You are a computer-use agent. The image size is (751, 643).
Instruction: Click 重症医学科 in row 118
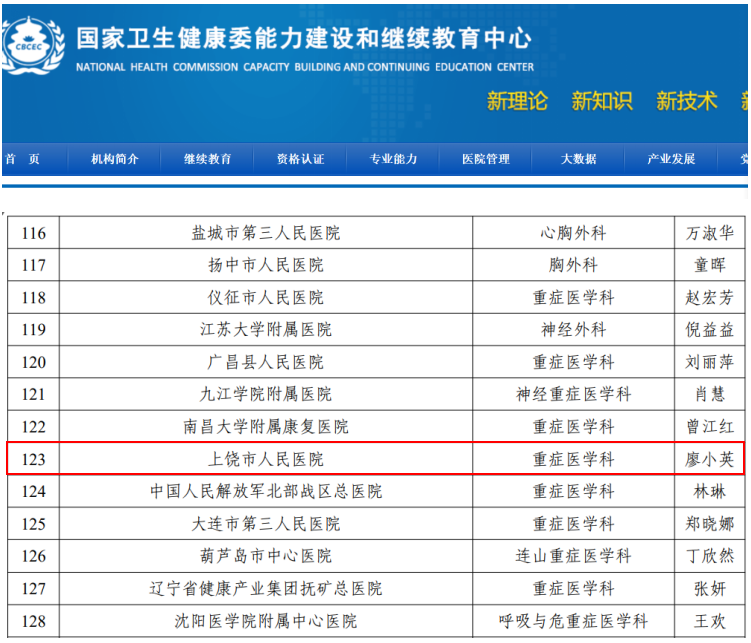[573, 297]
